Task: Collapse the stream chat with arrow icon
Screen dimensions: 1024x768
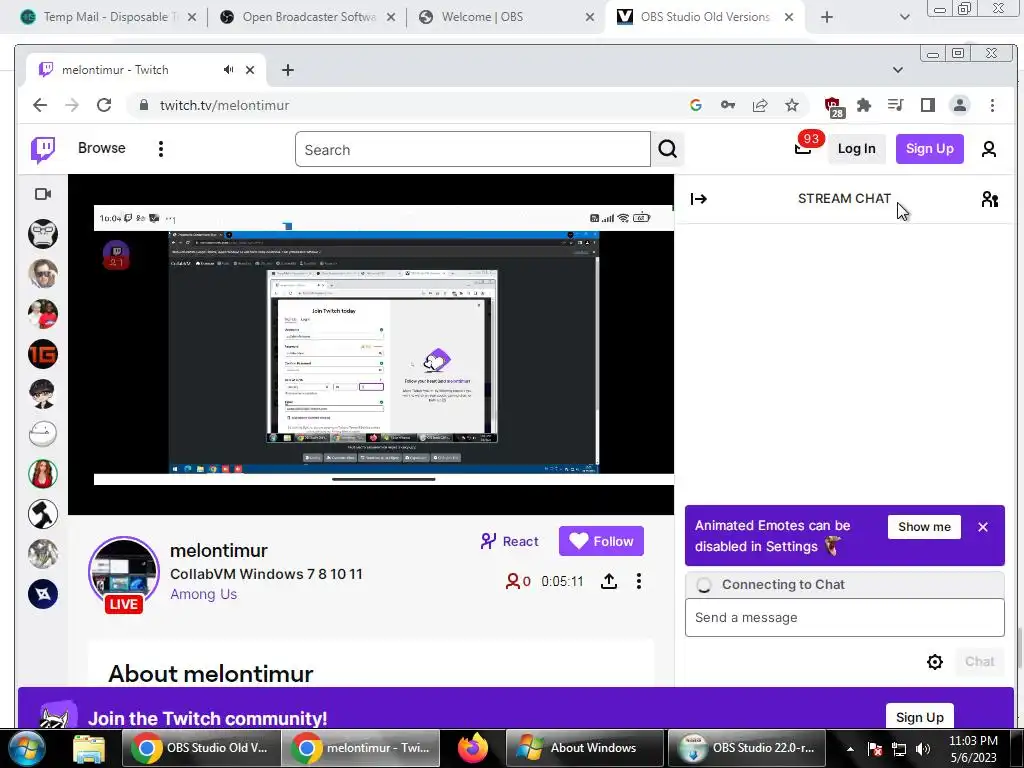Action: [699, 199]
